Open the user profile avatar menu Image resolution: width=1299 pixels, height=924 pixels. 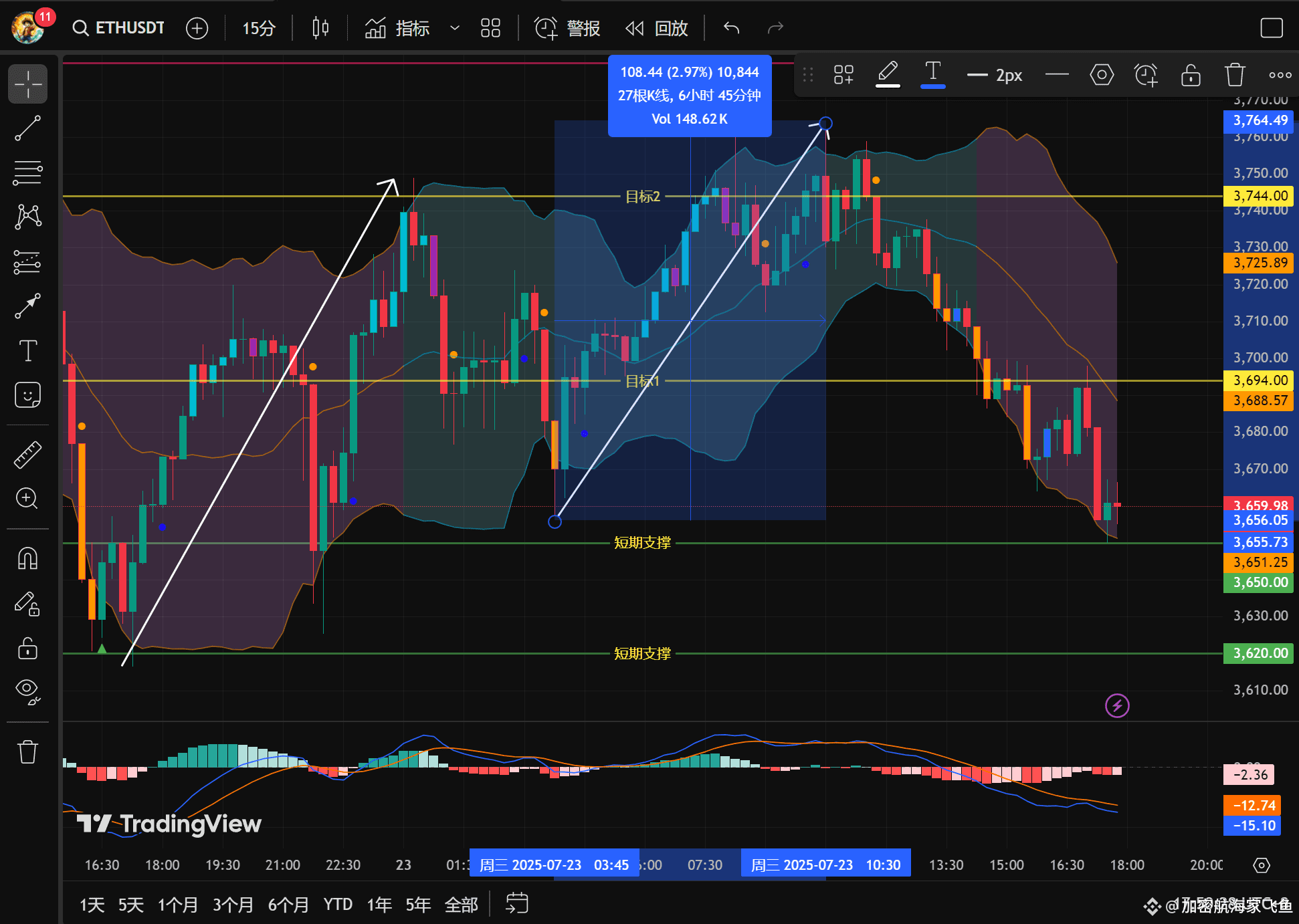pyautogui.click(x=28, y=27)
